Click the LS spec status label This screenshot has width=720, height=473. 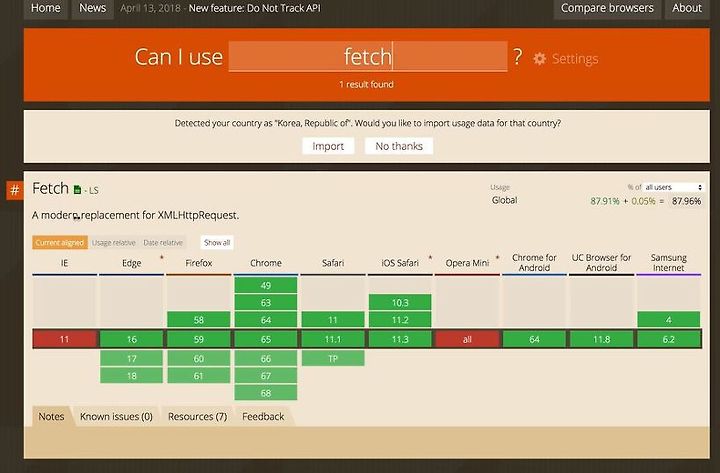[94, 191]
